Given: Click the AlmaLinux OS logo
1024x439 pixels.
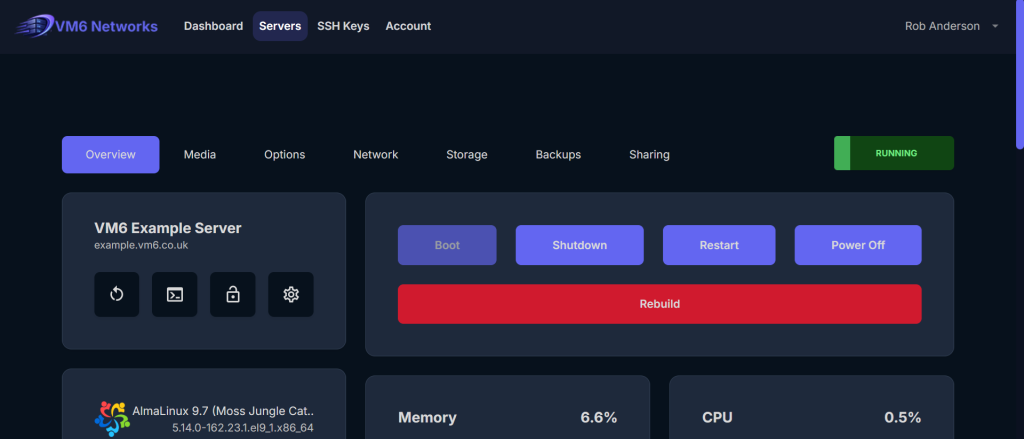Looking at the screenshot, I should coord(111,417).
